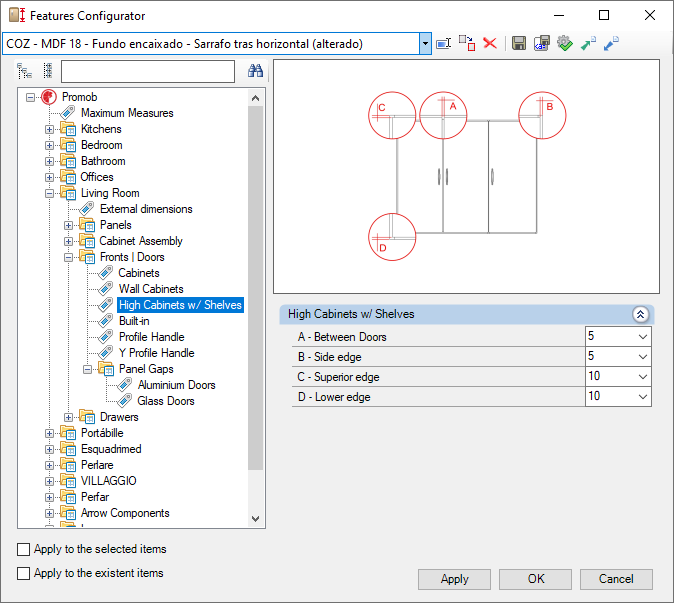Select Cabinets under Fronts | Doors

pyautogui.click(x=139, y=273)
